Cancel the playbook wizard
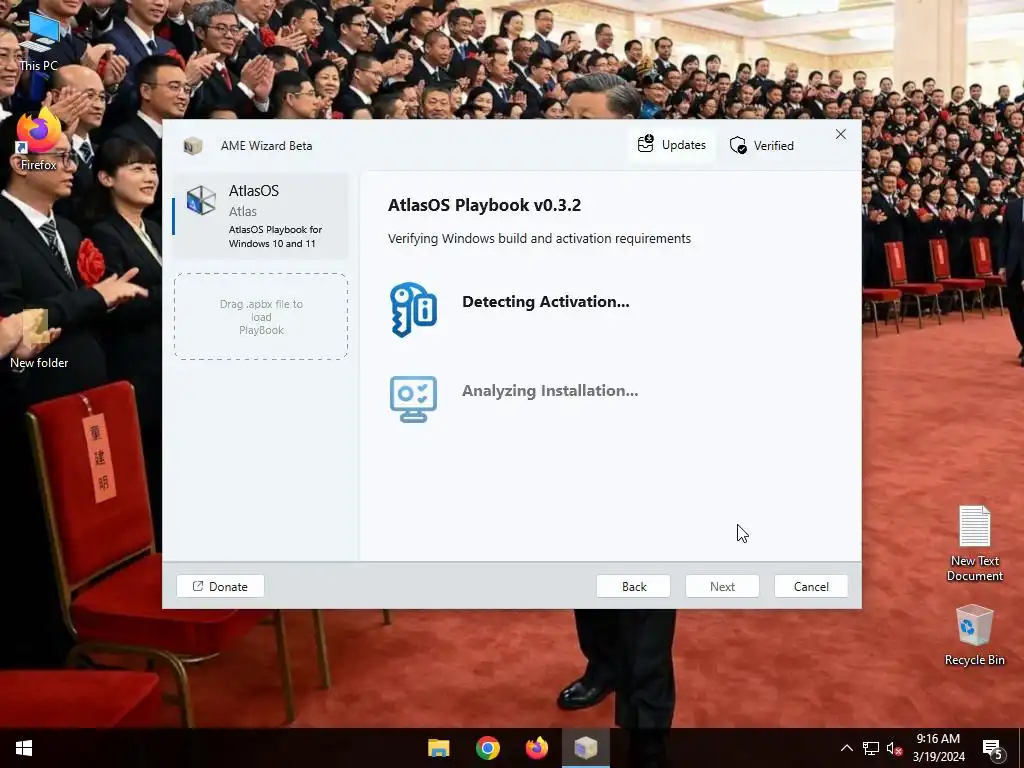Image resolution: width=1024 pixels, height=768 pixels. click(811, 586)
